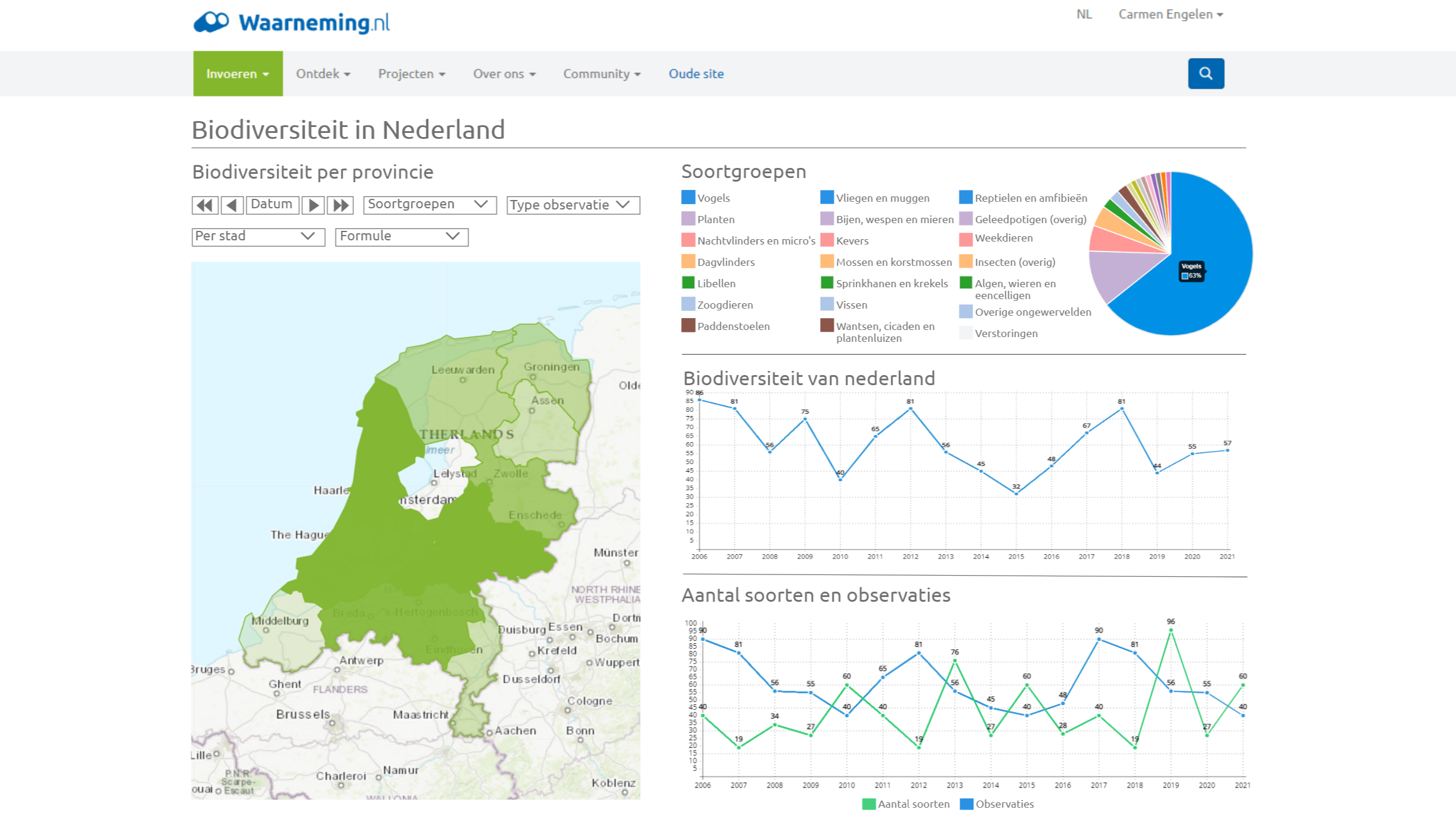Open the Invoeren menu
1456x816 pixels.
click(238, 74)
